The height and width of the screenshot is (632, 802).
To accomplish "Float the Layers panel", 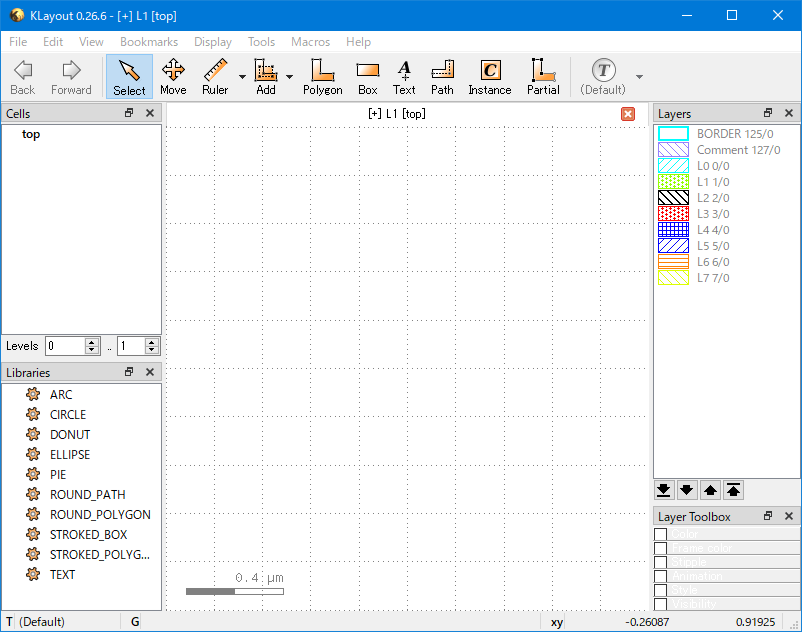I will click(x=768, y=113).
